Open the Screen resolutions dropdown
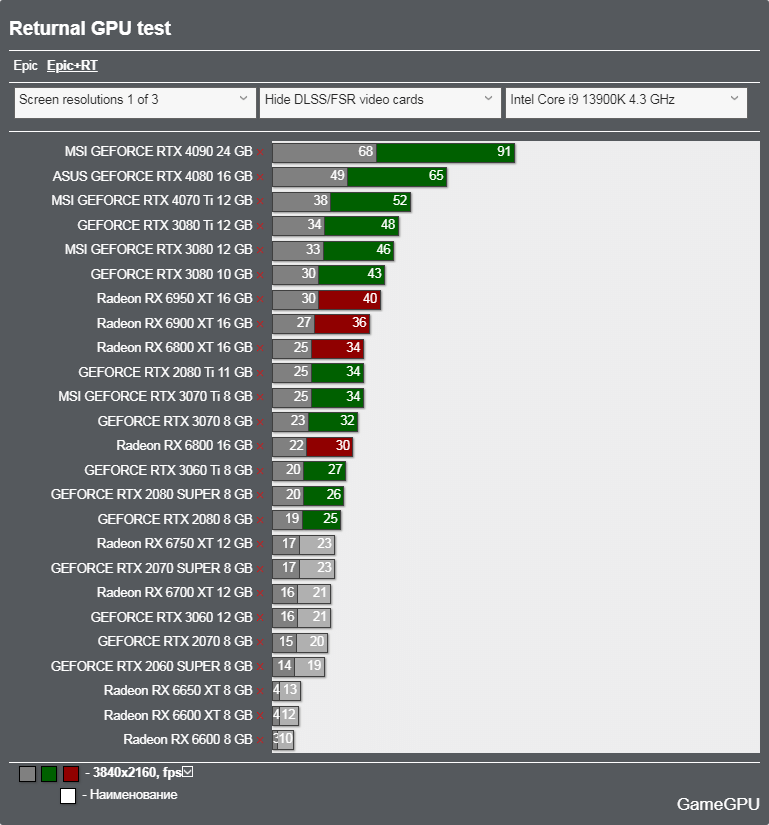The height and width of the screenshot is (825, 769). tap(135, 103)
